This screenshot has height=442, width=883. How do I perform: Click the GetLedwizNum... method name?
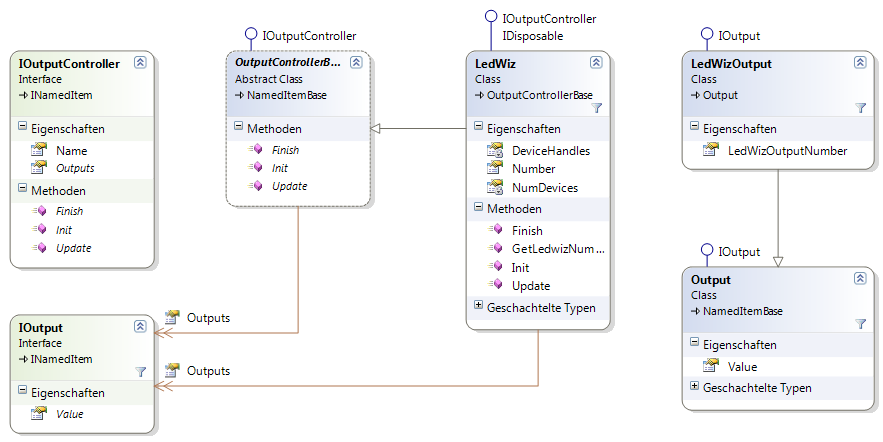(558, 248)
